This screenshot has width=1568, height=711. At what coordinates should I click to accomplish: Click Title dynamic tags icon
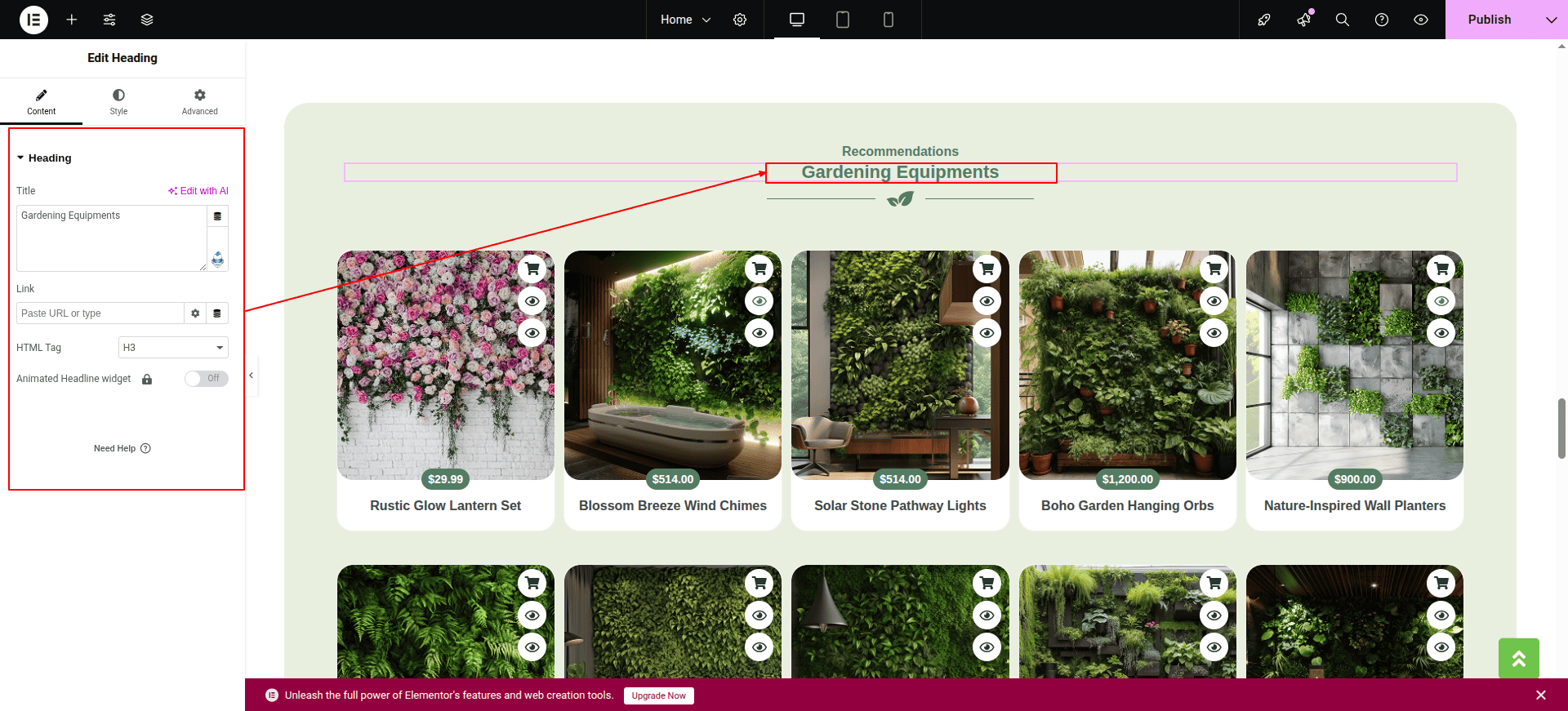[217, 216]
